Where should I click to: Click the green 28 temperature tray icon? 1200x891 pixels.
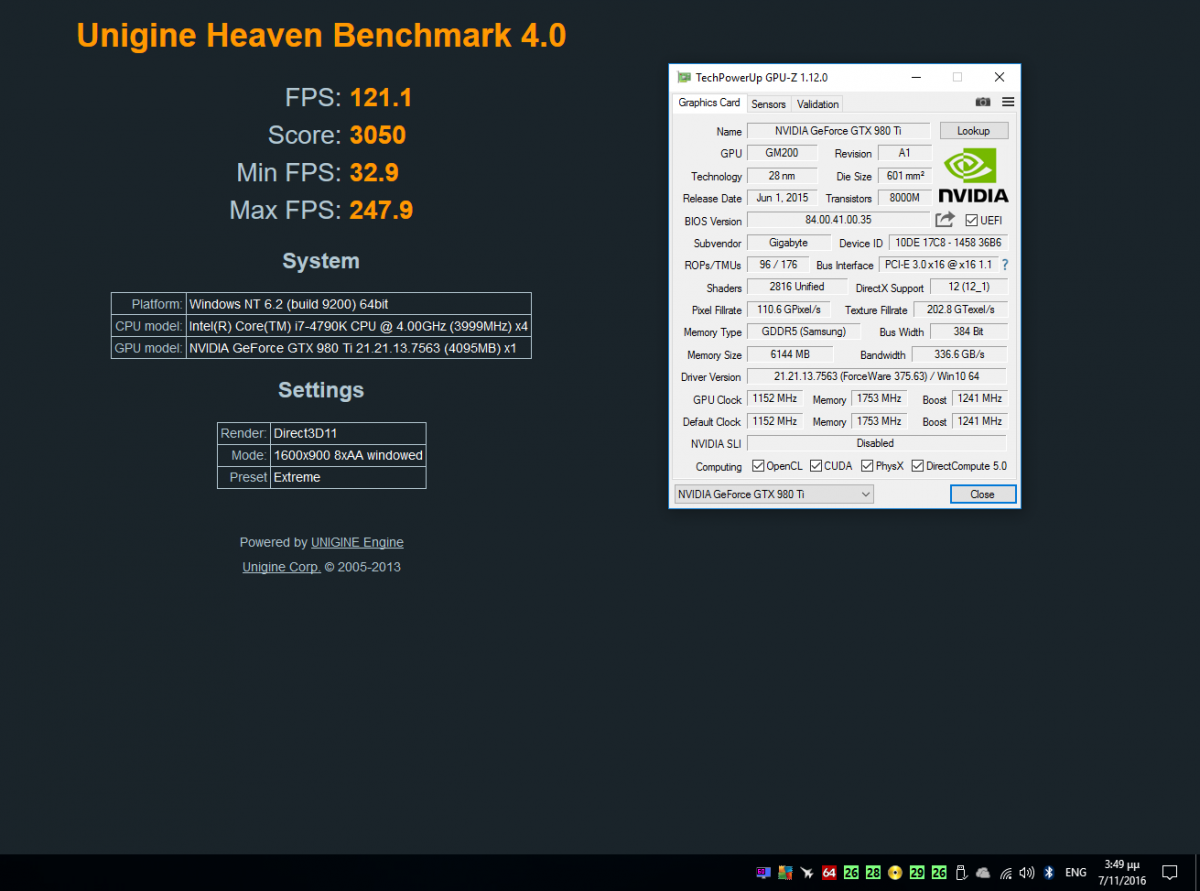pos(873,872)
